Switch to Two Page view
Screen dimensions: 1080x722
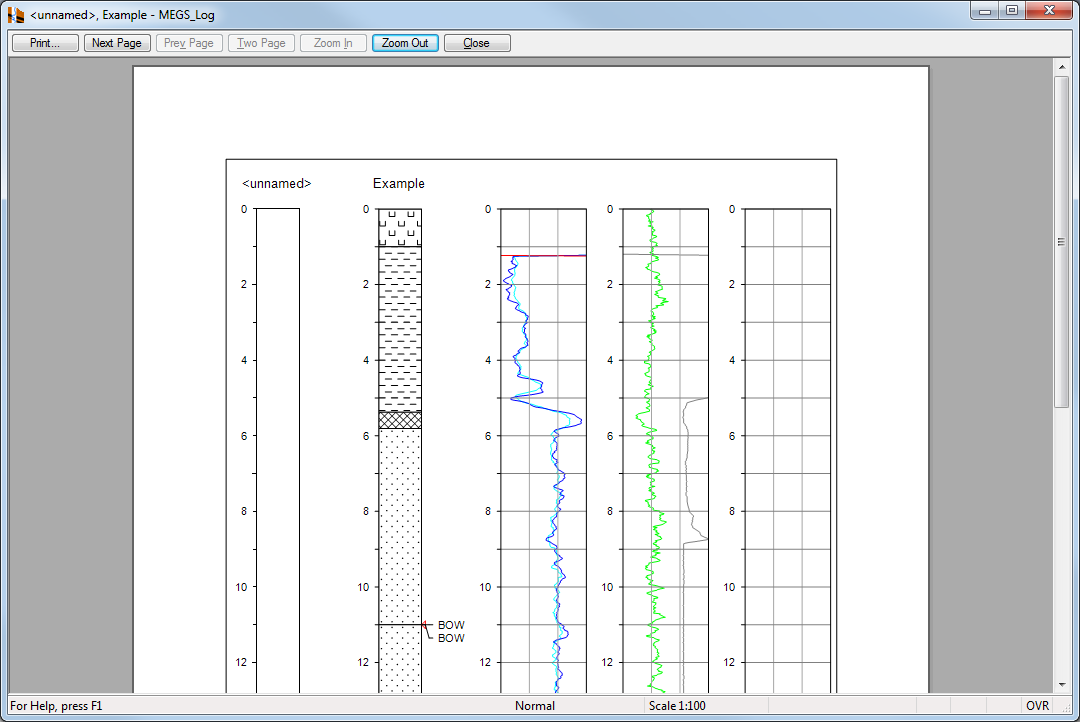(261, 43)
